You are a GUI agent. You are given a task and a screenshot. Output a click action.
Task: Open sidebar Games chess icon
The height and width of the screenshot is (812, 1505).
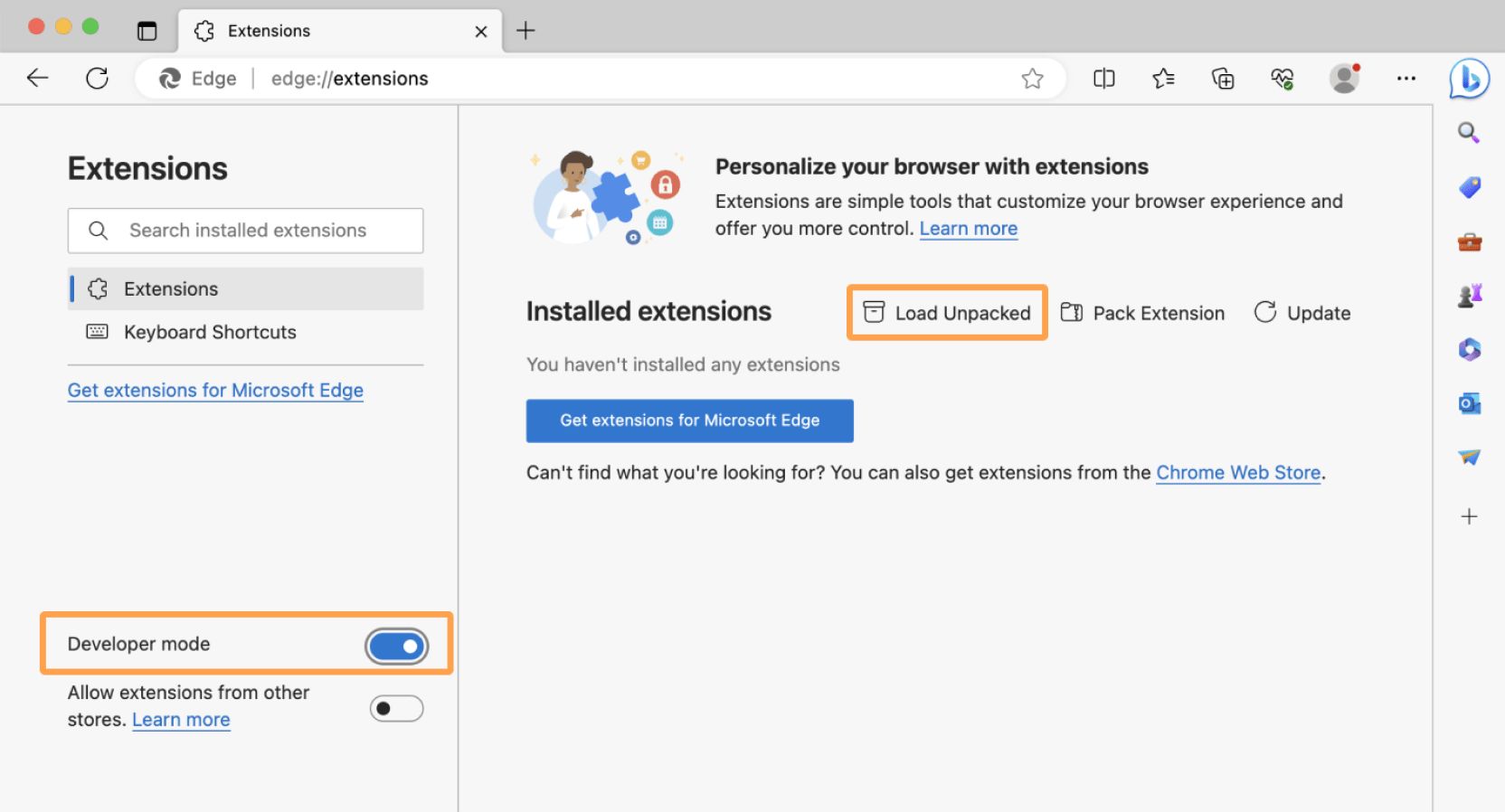tap(1469, 295)
